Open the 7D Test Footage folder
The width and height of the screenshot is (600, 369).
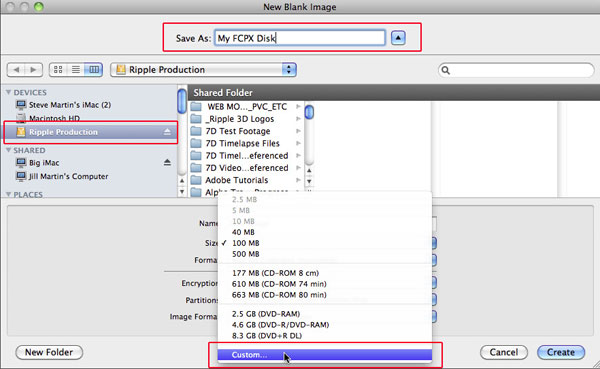coord(246,131)
